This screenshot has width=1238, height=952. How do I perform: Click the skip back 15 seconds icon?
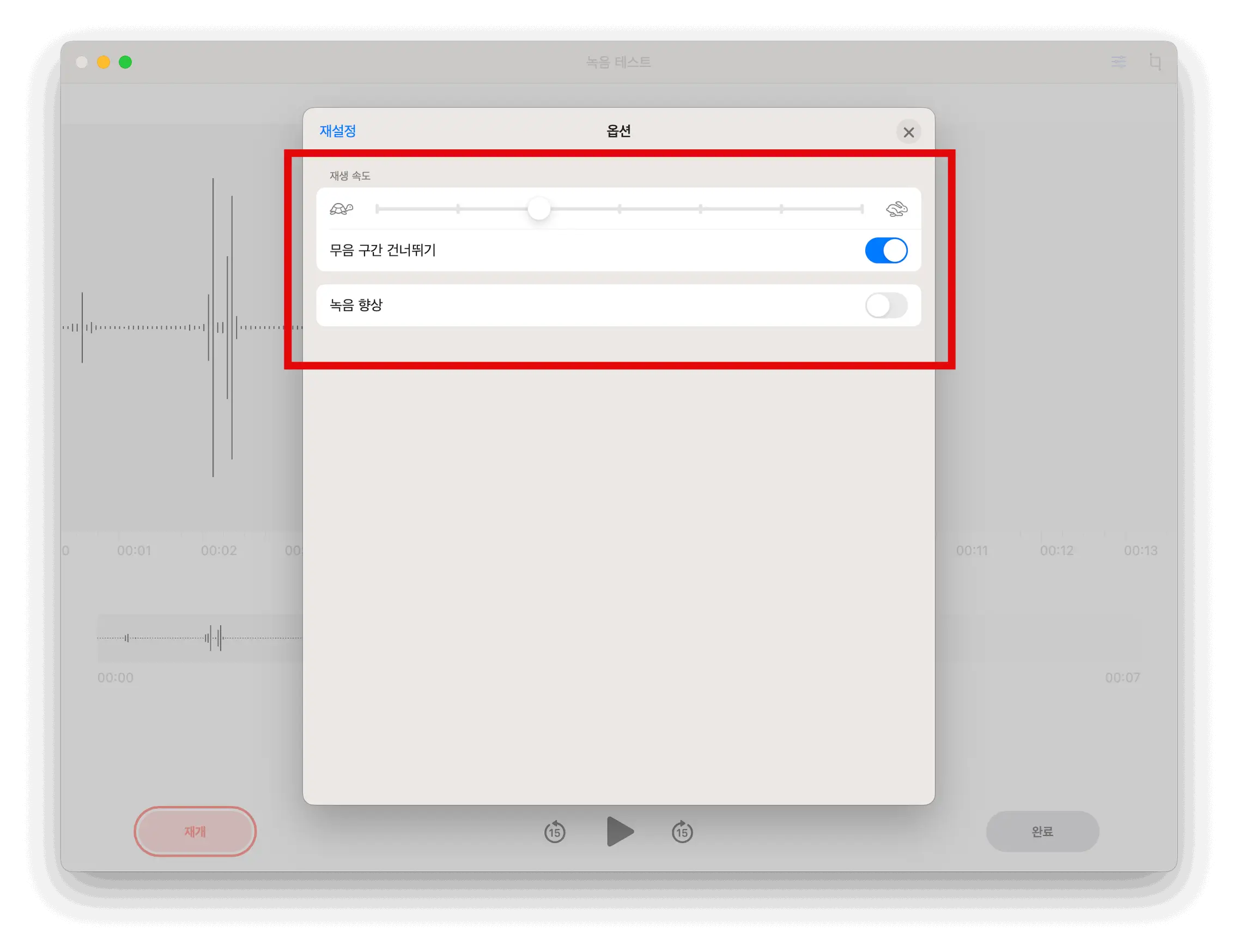click(x=554, y=832)
